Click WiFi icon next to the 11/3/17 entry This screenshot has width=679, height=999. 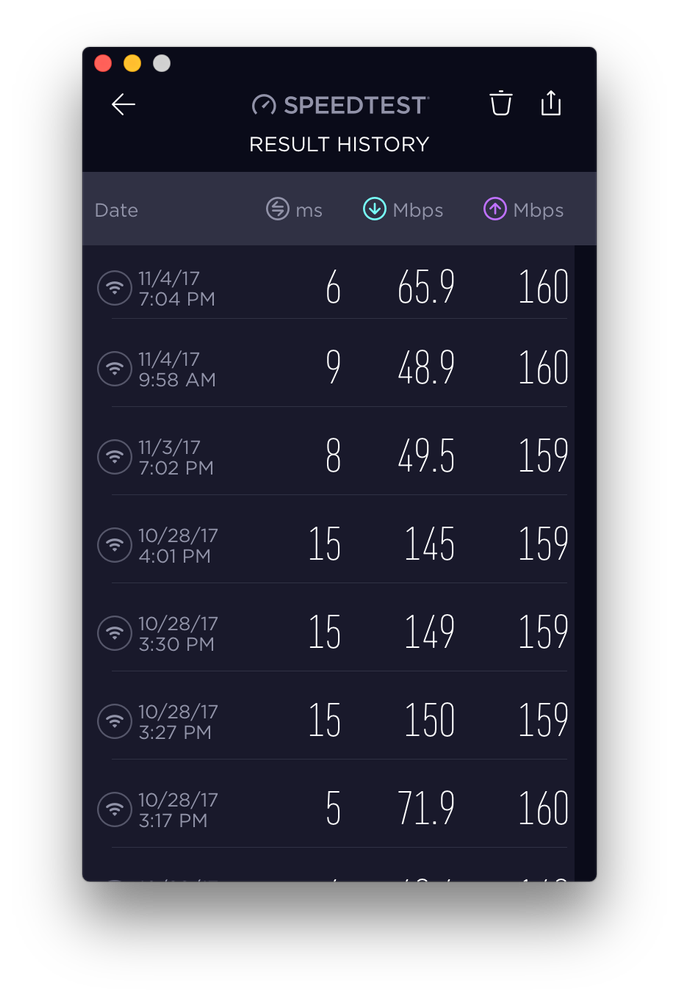point(115,457)
